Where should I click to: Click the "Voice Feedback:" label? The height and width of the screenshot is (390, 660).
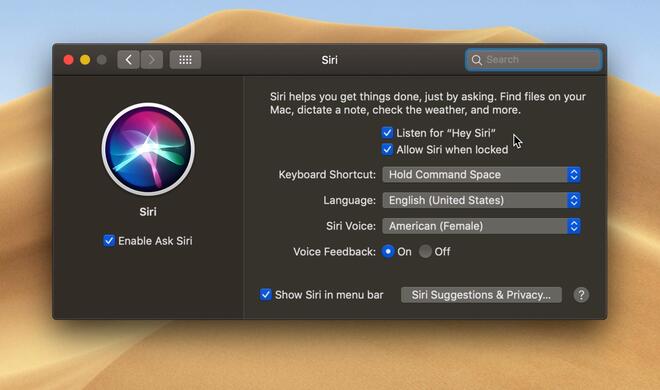click(334, 252)
